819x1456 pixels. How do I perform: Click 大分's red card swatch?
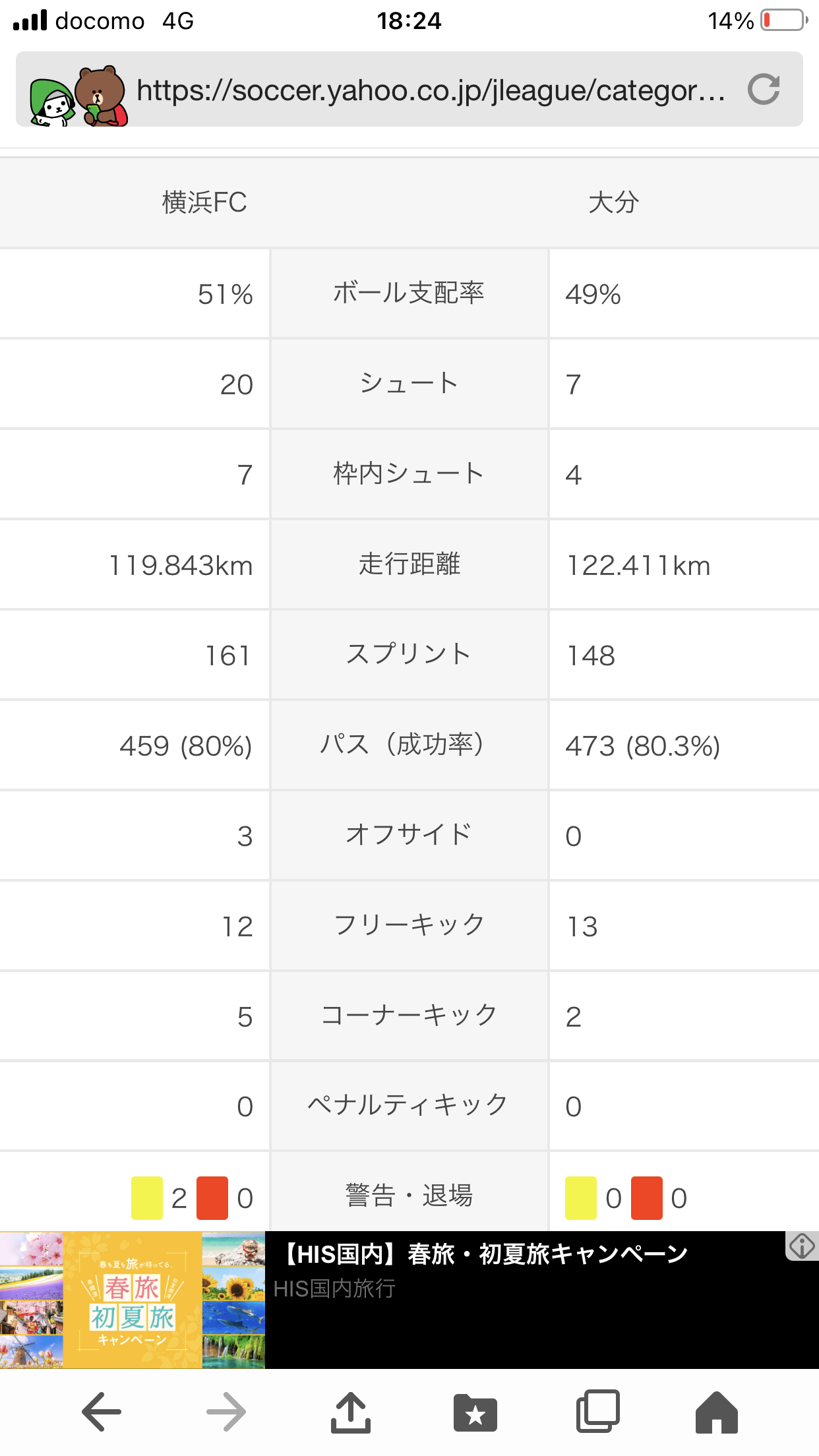[646, 1198]
